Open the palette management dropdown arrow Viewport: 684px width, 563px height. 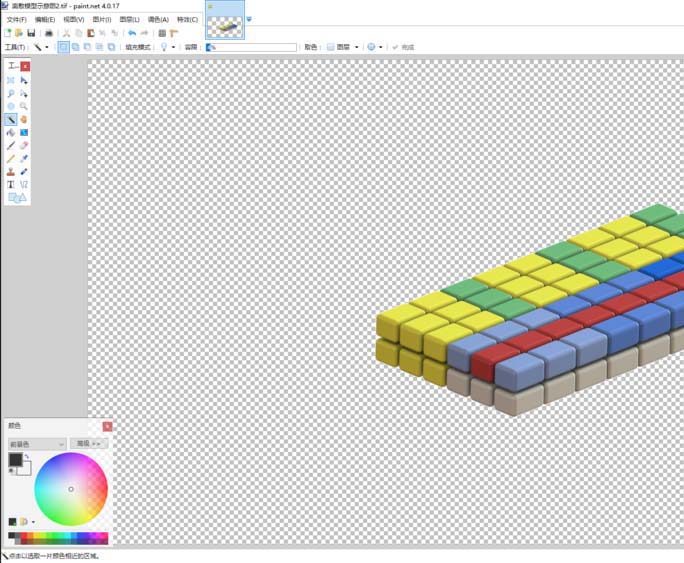[x=33, y=522]
